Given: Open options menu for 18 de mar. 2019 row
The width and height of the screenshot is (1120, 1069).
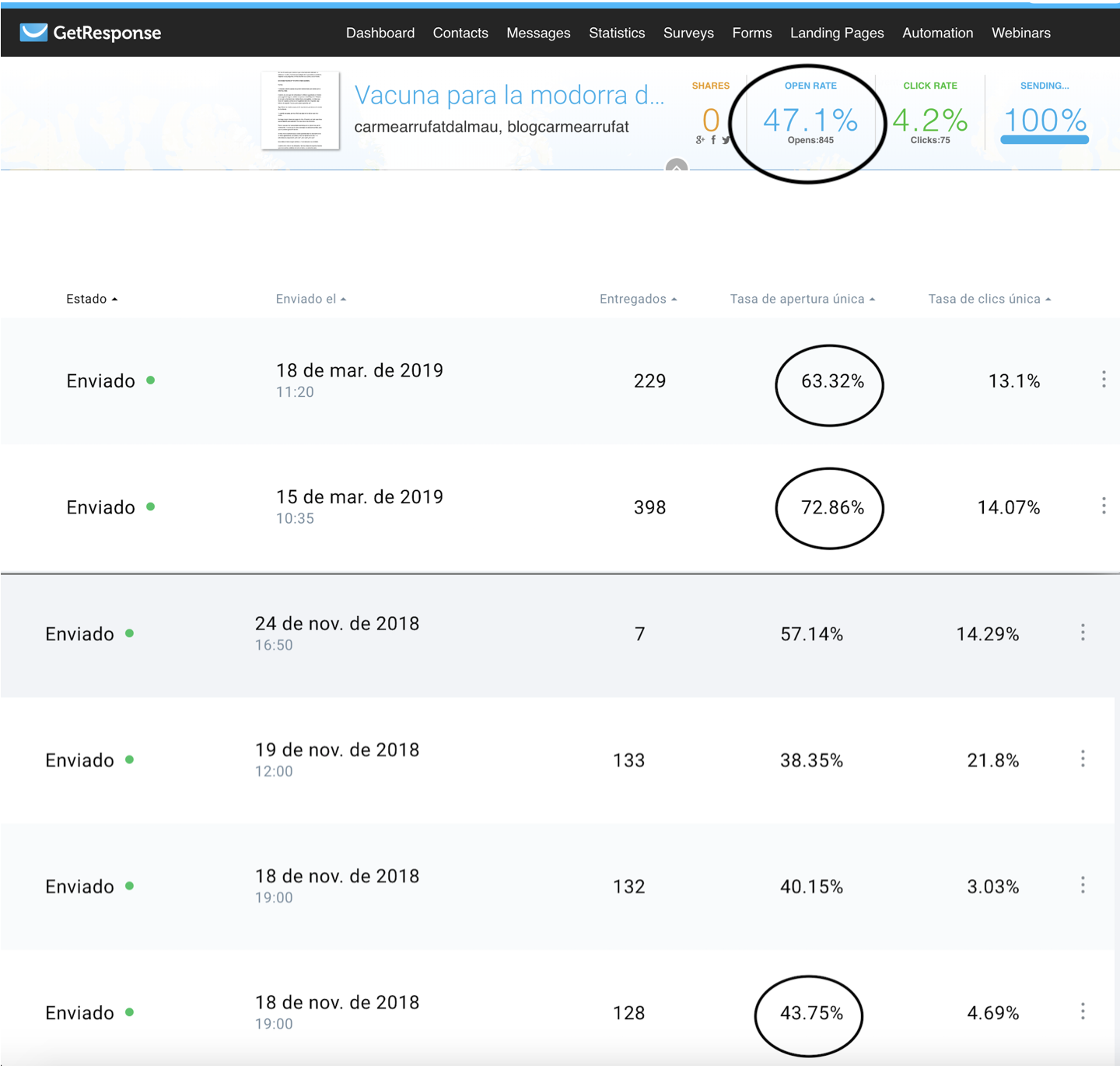Looking at the screenshot, I should 1104,380.
